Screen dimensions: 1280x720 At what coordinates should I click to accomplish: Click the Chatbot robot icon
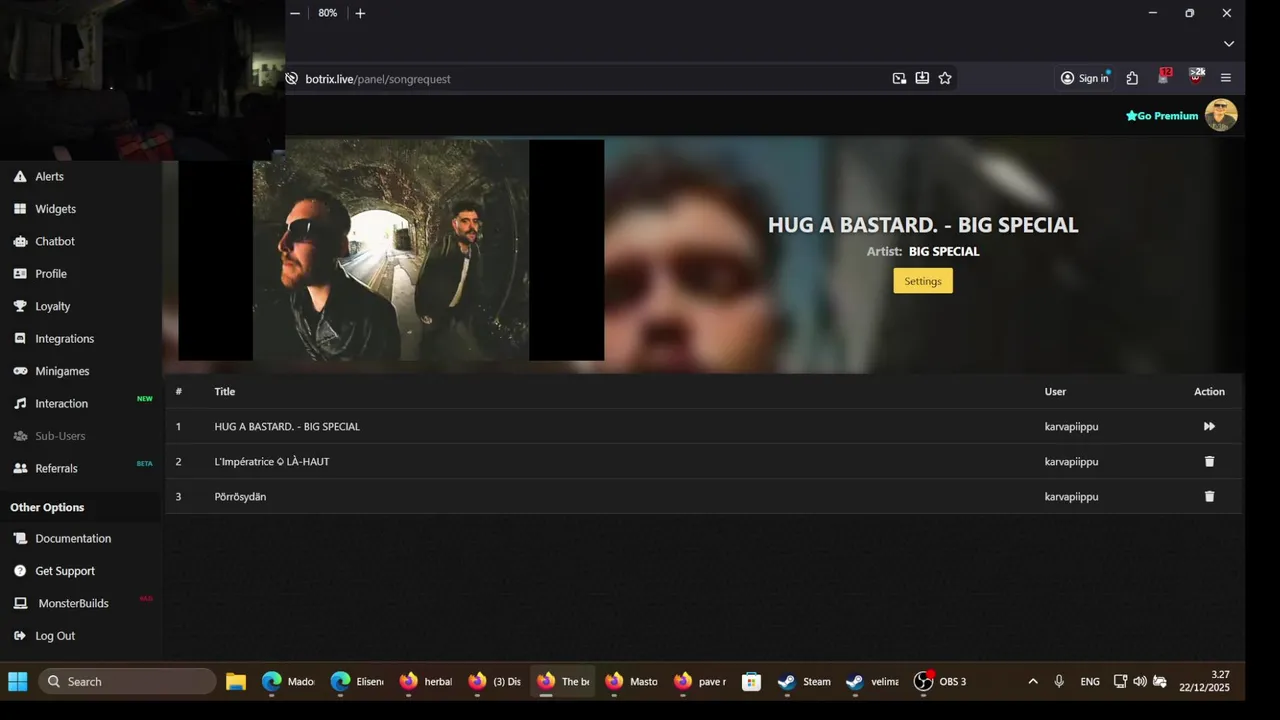(20, 241)
